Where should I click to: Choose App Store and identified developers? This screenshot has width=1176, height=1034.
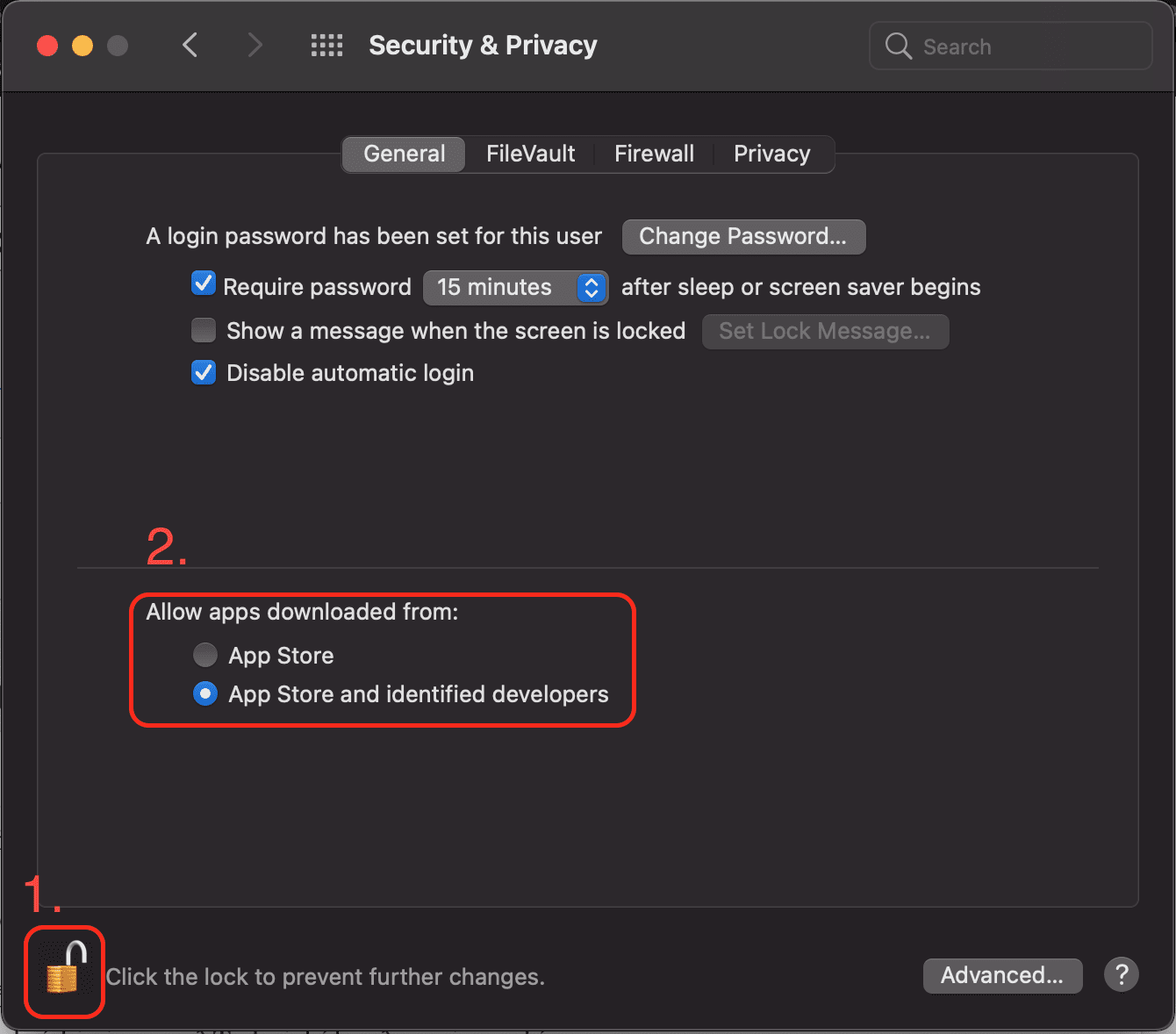pyautogui.click(x=204, y=693)
